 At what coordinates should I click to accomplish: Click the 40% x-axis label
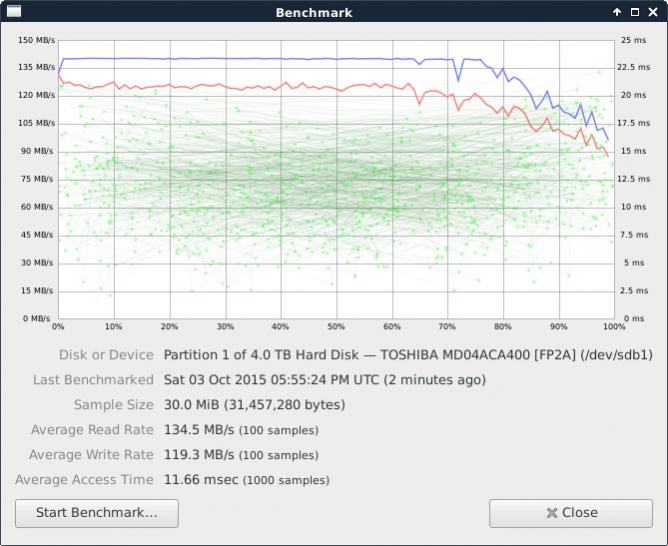click(280, 327)
